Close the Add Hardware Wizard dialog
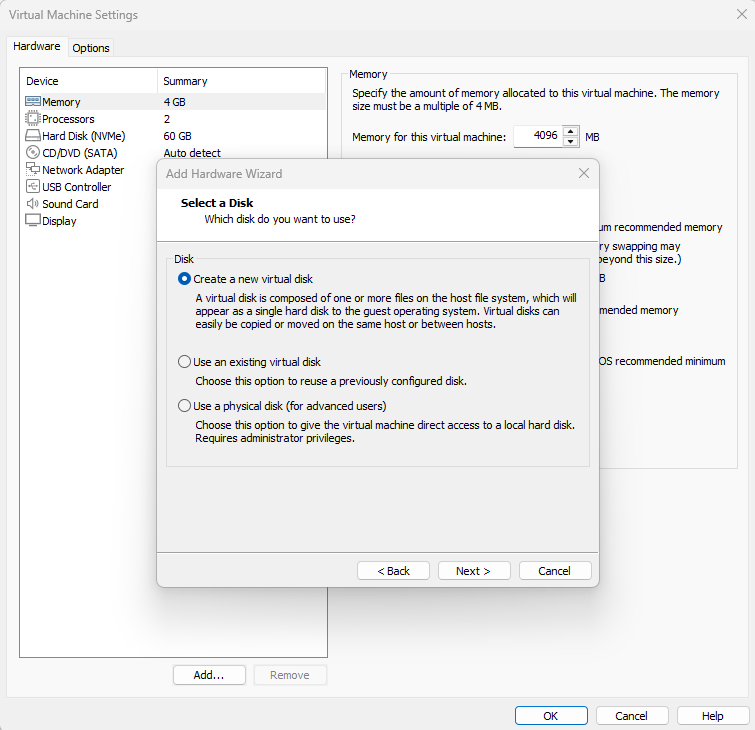This screenshot has height=730, width=755. pyautogui.click(x=584, y=173)
